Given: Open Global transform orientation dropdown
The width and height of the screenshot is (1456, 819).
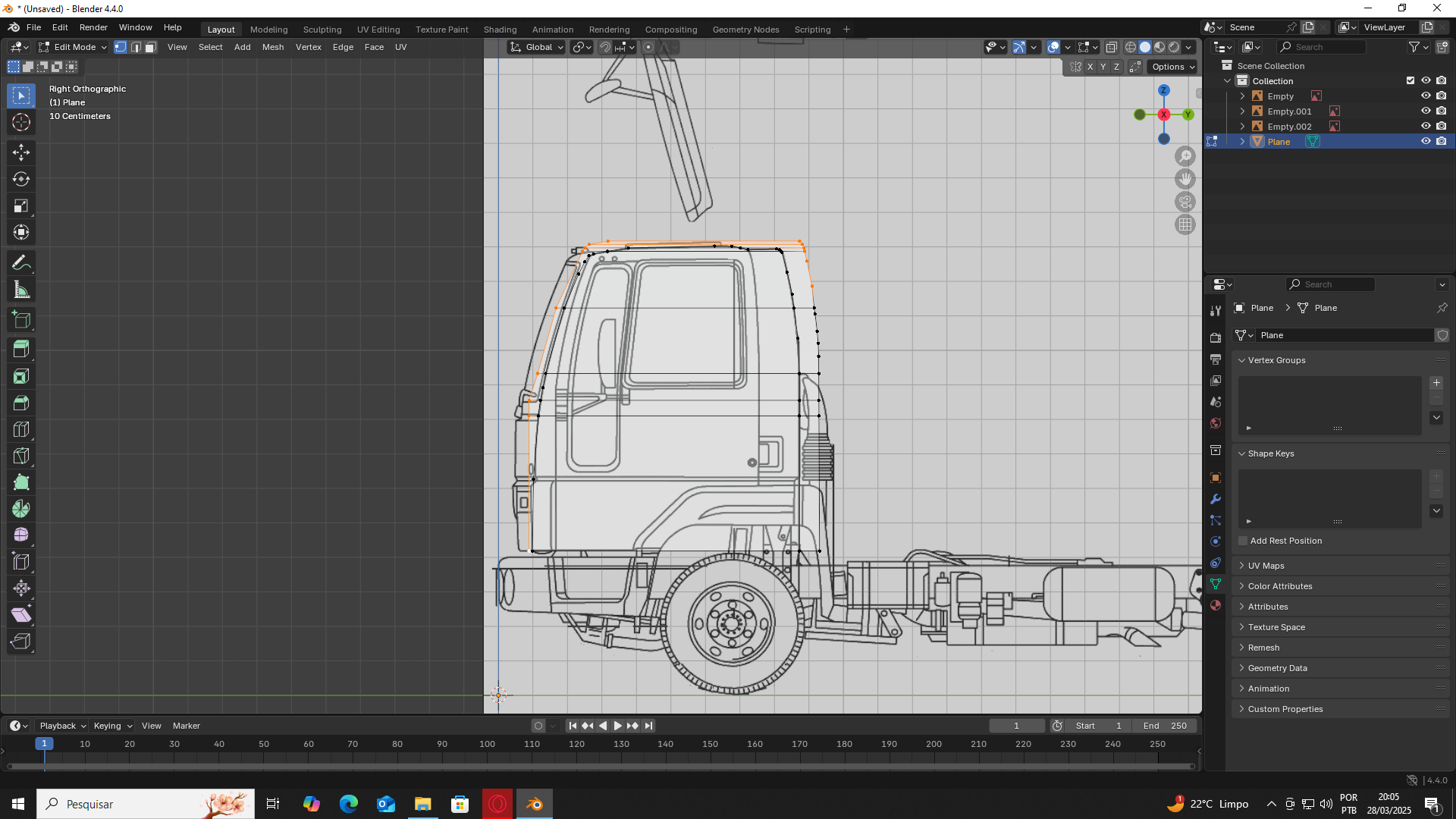Looking at the screenshot, I should pyautogui.click(x=538, y=47).
